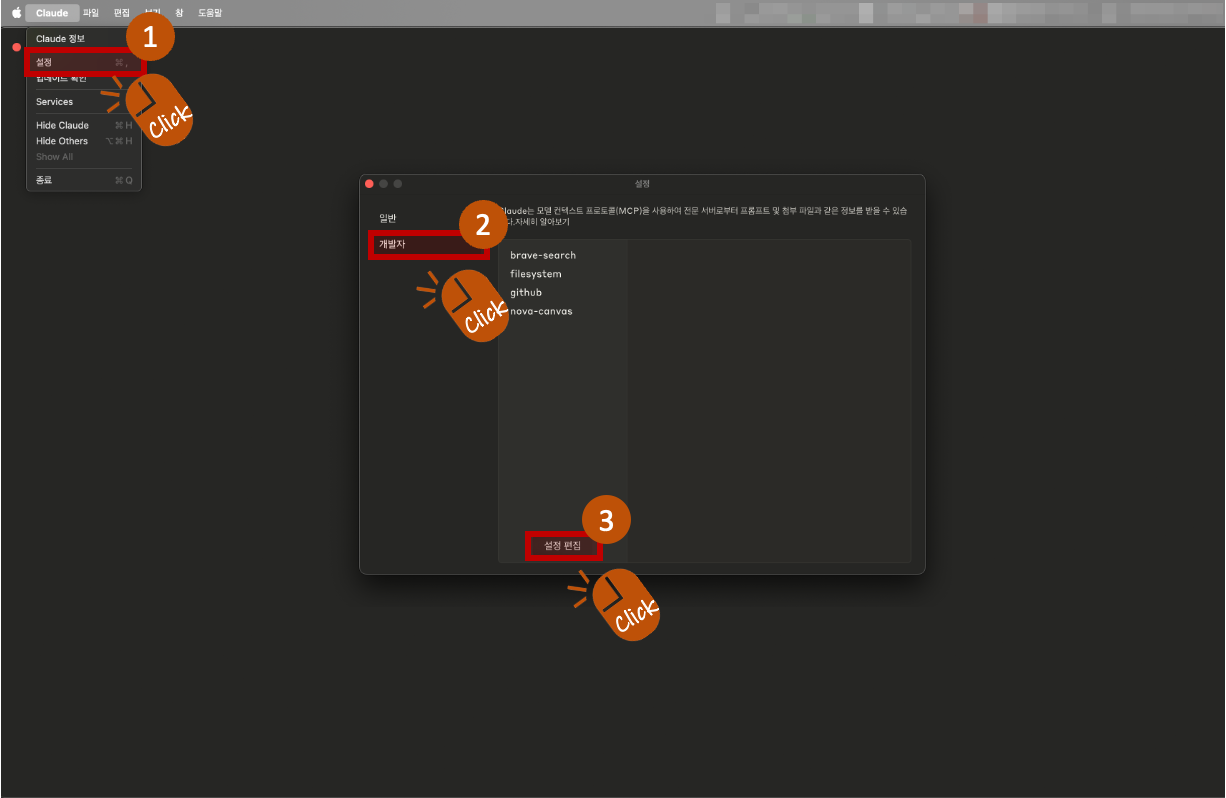Choose Hide Claude menu item
This screenshot has width=1226, height=798.
click(x=84, y=125)
